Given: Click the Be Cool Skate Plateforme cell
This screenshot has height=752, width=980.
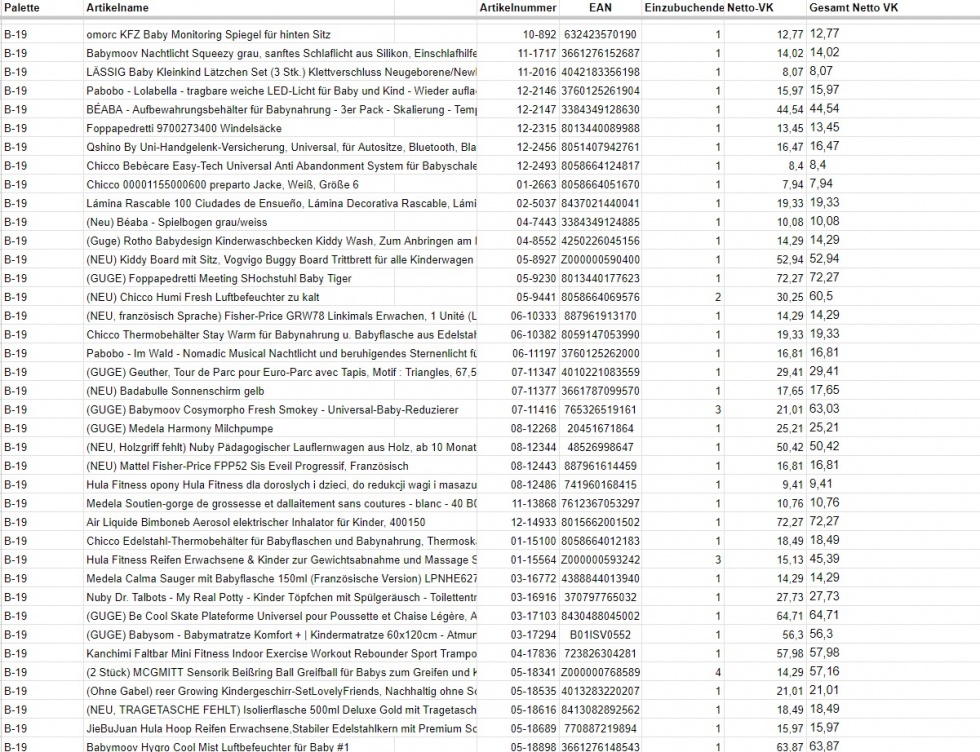Looking at the screenshot, I should 281,616.
